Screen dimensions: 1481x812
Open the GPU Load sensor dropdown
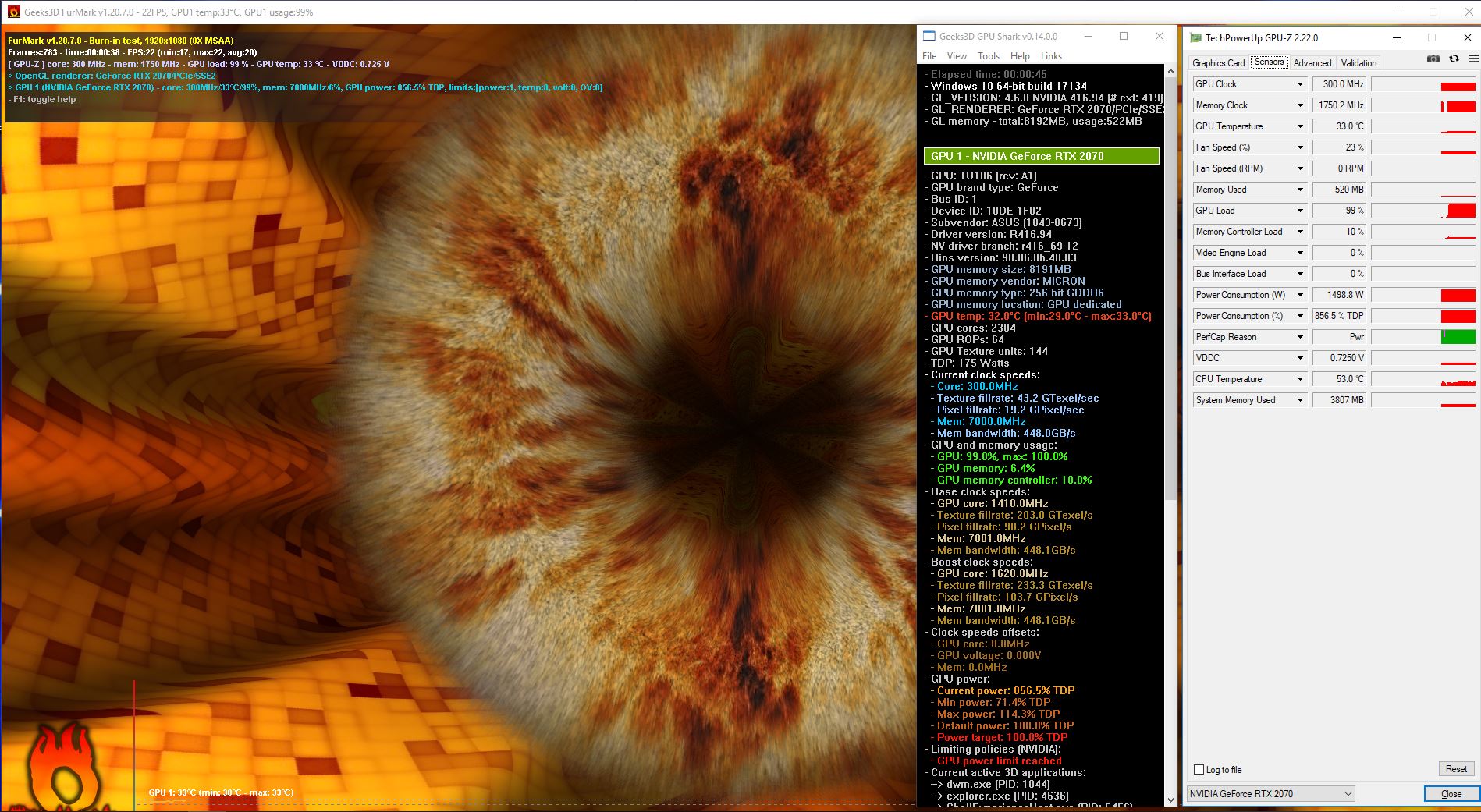[x=1300, y=211]
